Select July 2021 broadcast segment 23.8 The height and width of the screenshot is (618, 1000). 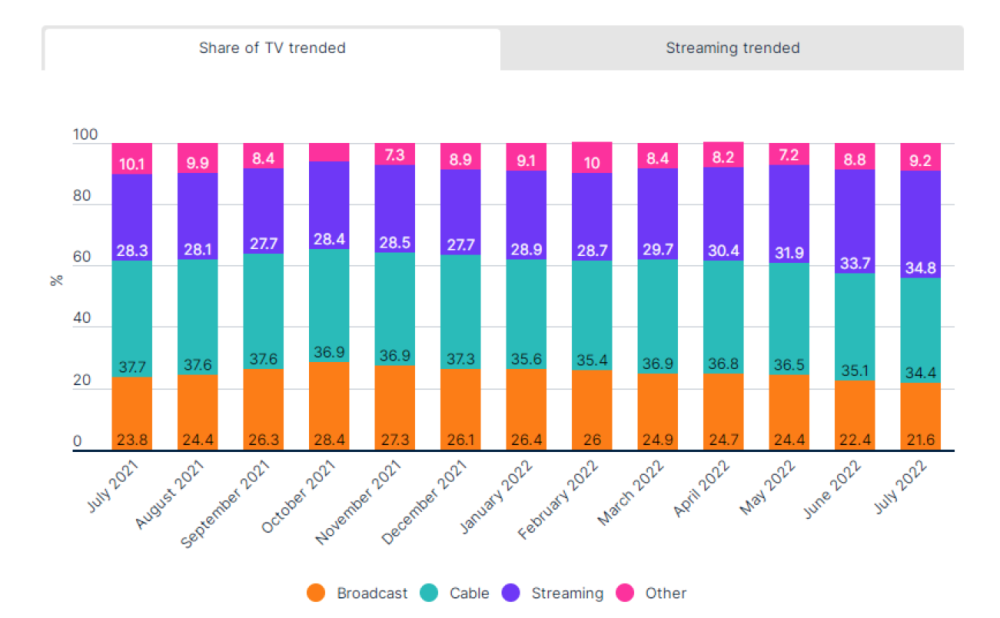pos(132,414)
